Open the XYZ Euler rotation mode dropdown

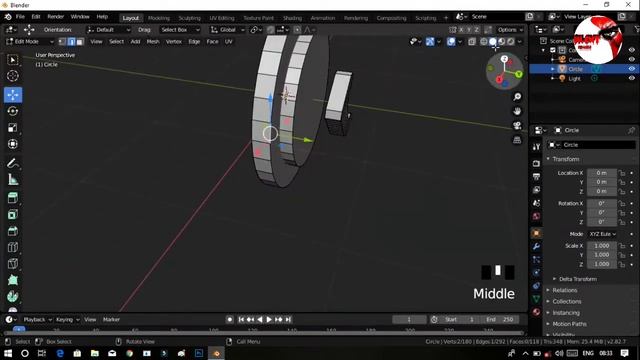pyautogui.click(x=602, y=234)
